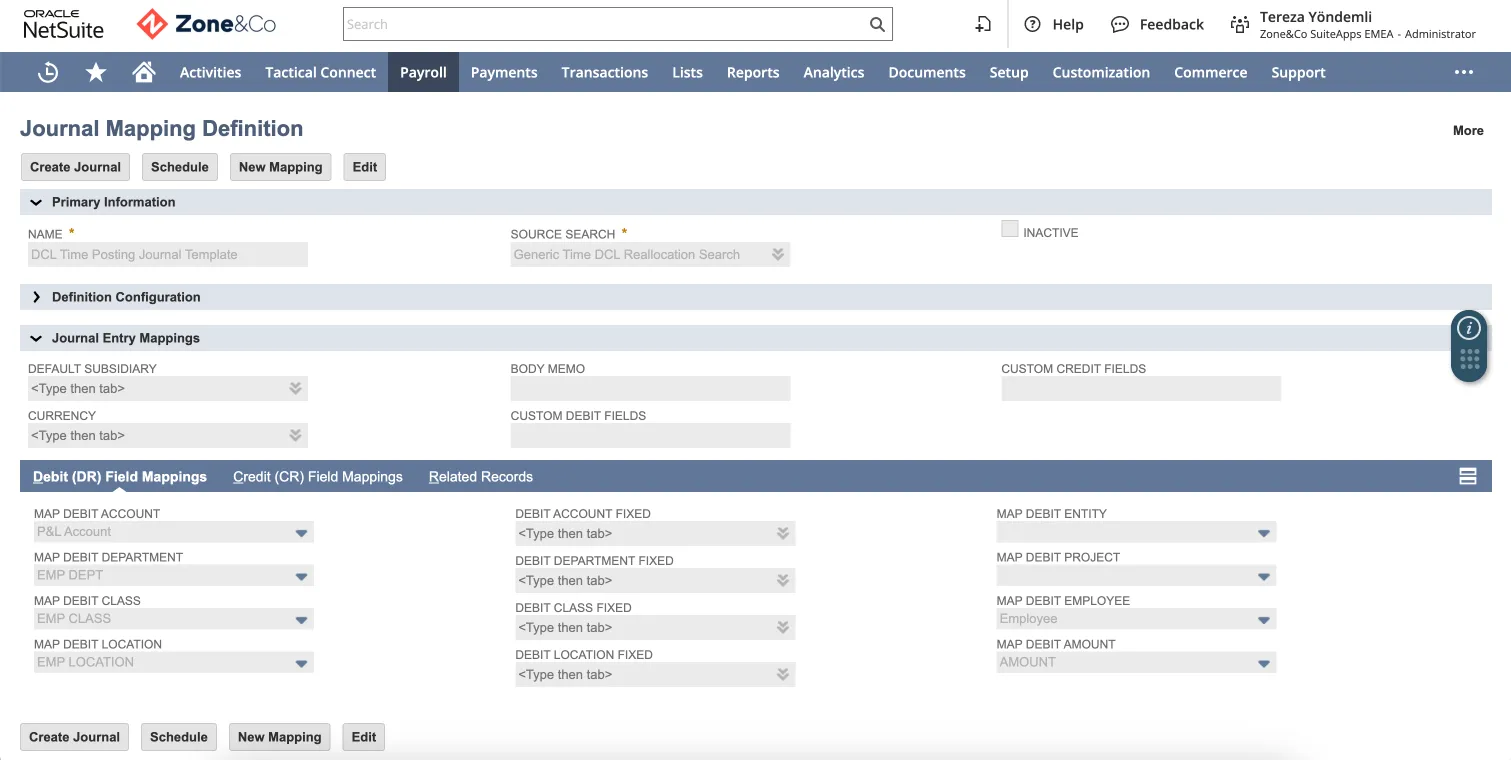Click the bottom Schedule button
1511x760 pixels.
179,737
